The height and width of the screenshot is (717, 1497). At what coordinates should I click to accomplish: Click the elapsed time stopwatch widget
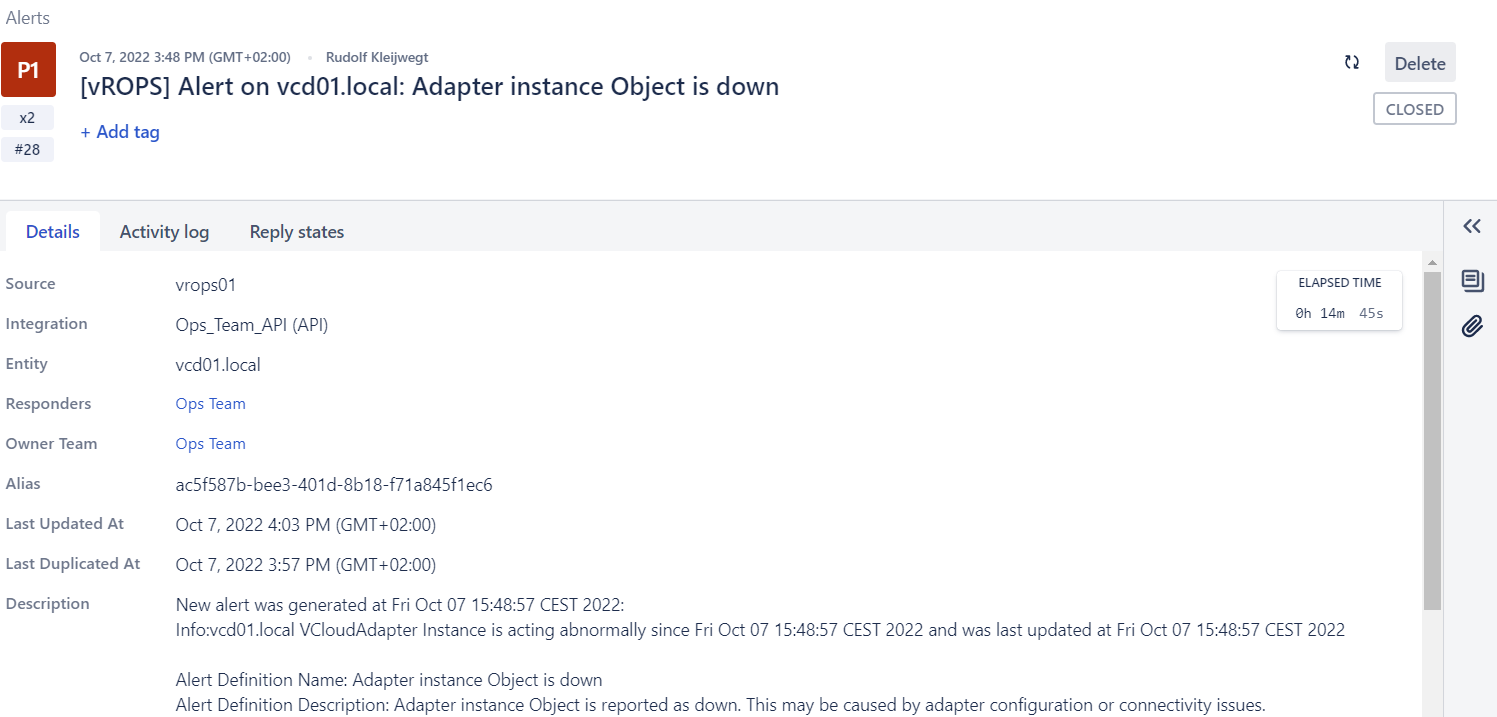pos(1339,299)
